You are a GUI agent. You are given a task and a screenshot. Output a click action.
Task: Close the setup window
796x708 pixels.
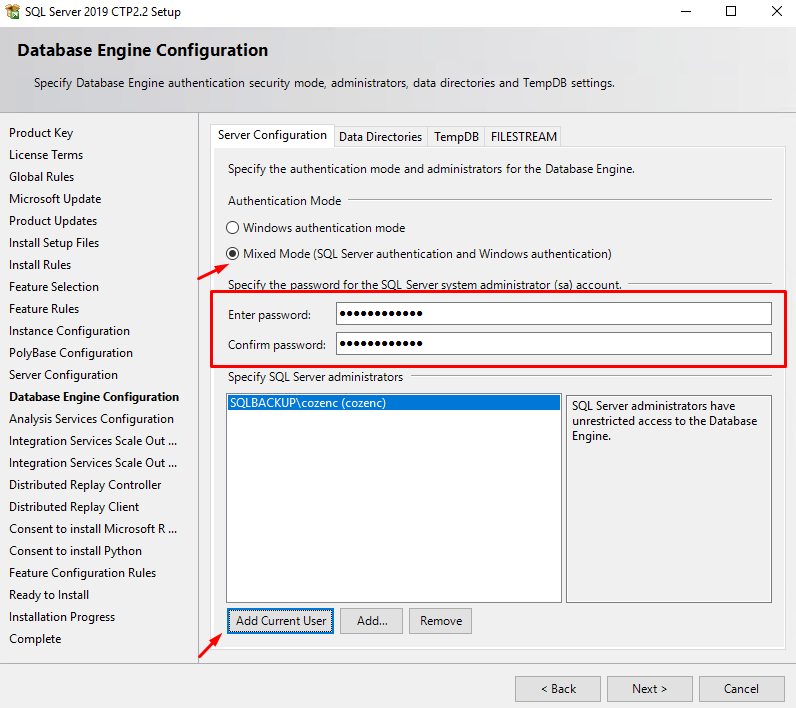point(776,11)
